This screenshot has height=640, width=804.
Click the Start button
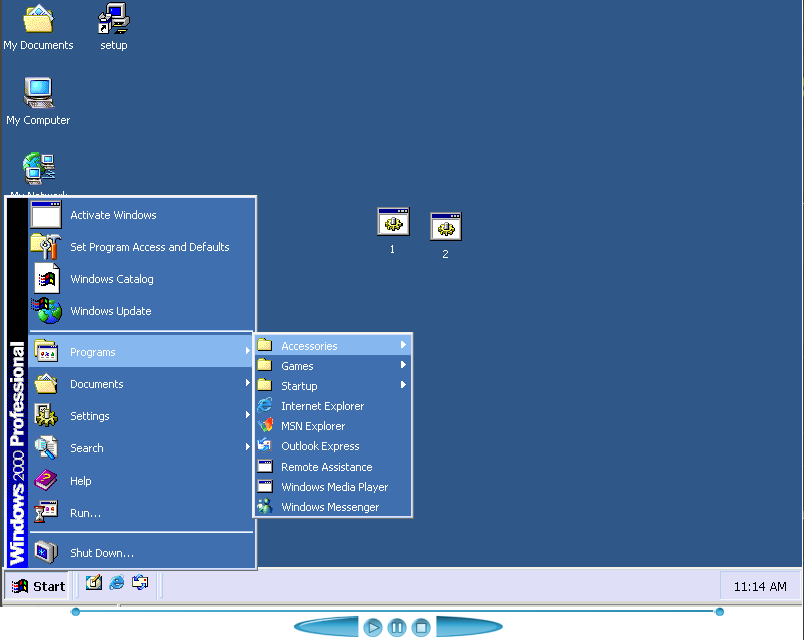36,586
